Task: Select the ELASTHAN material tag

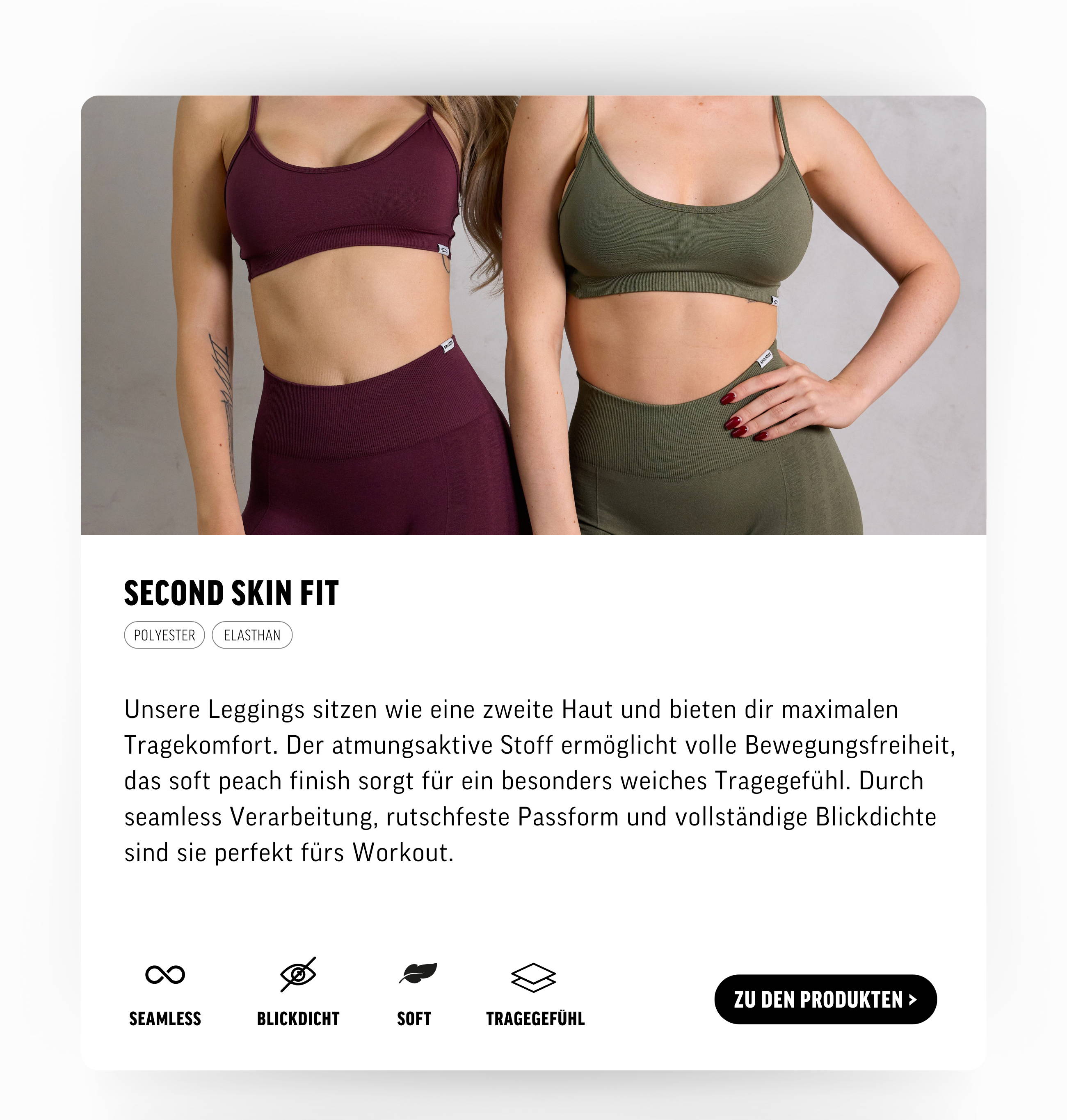Action: (252, 635)
